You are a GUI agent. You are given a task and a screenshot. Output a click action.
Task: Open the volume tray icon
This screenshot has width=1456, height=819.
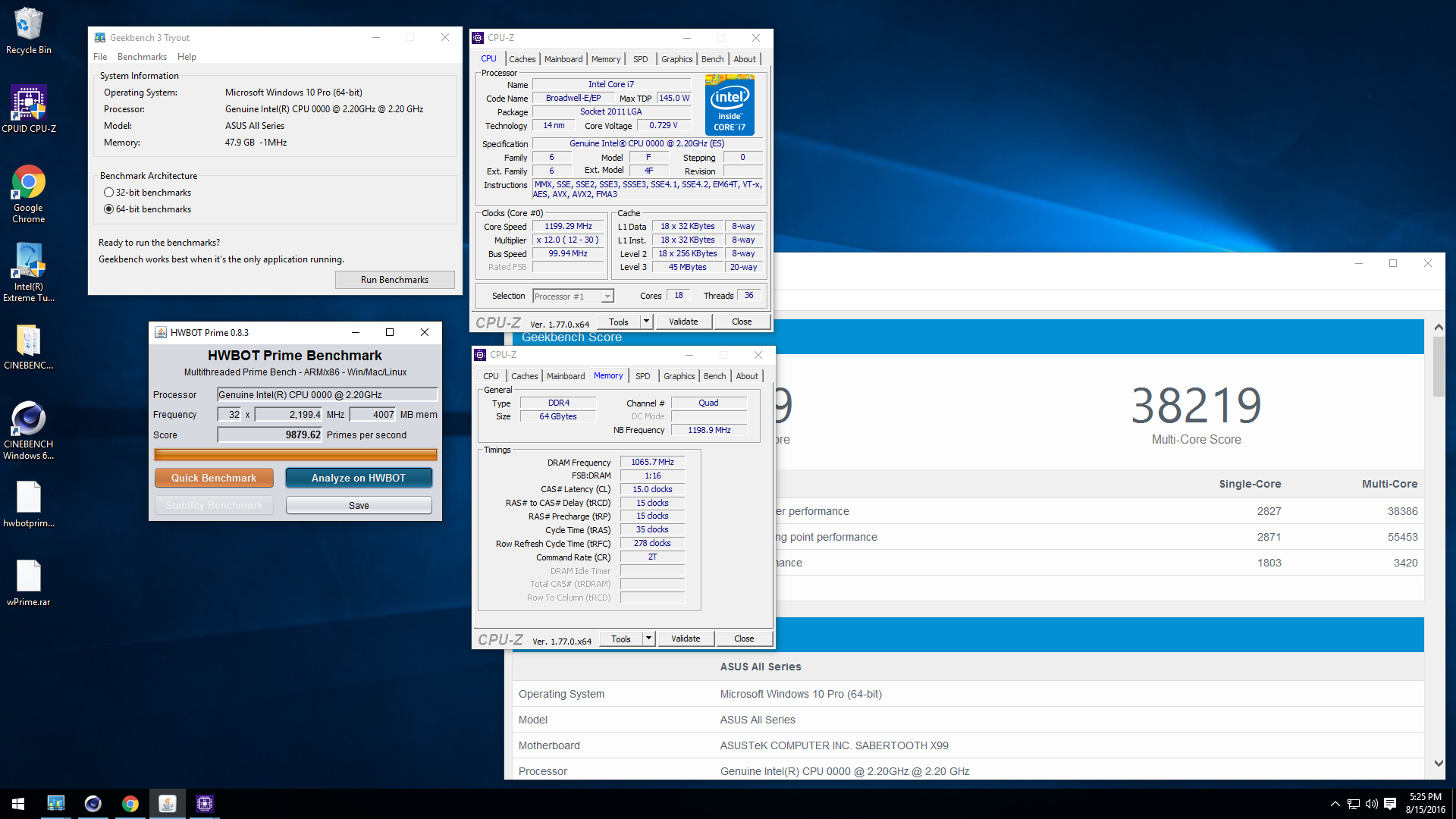[x=1371, y=804]
